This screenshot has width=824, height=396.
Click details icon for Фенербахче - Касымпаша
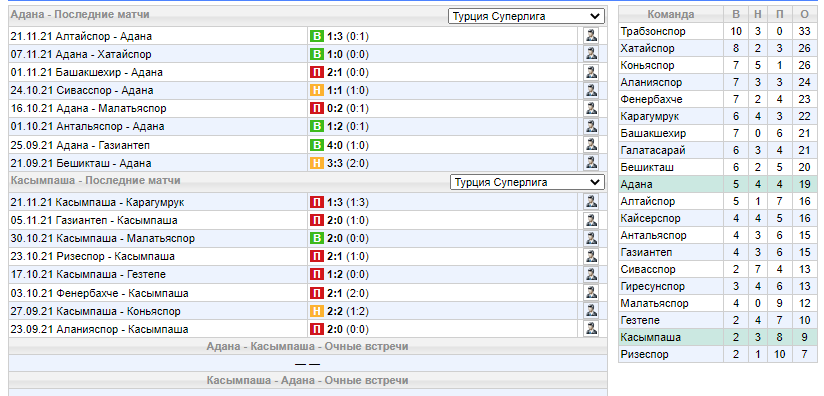point(591,293)
